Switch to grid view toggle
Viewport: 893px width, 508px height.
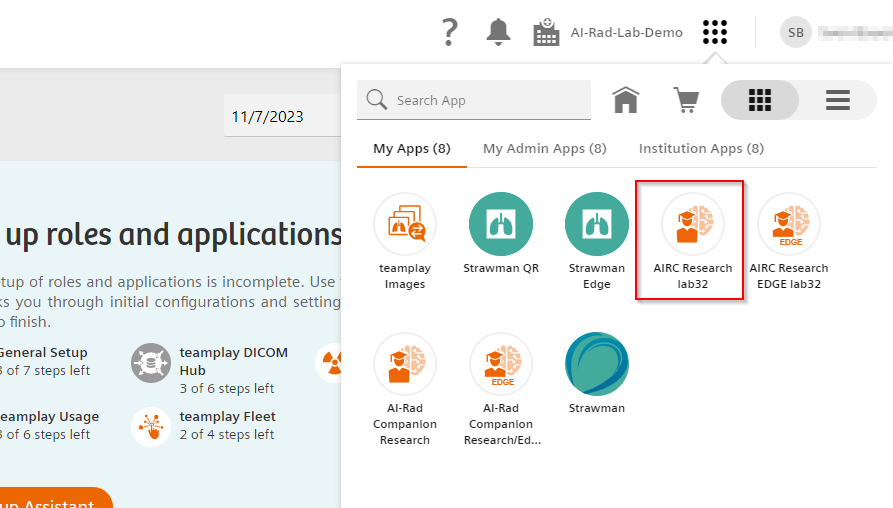760,100
